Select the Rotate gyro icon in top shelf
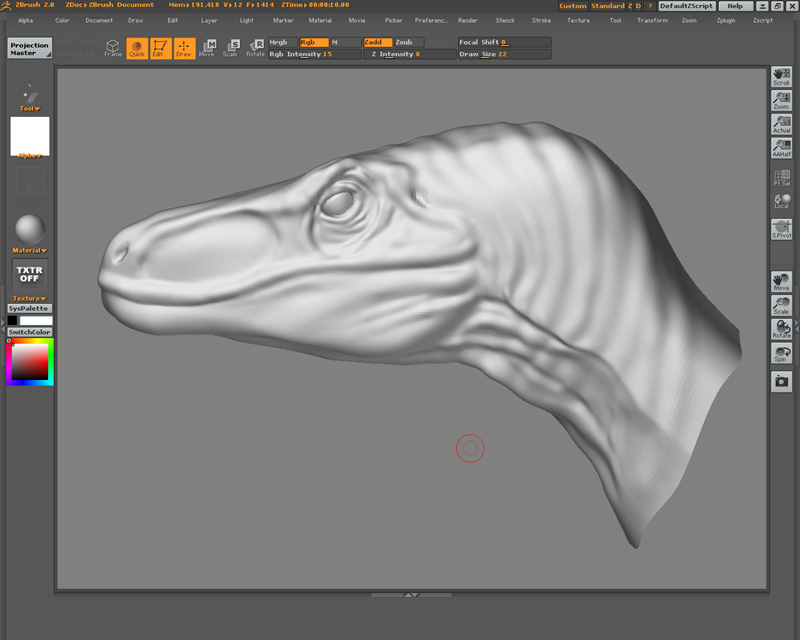The height and width of the screenshot is (640, 800). (255, 48)
